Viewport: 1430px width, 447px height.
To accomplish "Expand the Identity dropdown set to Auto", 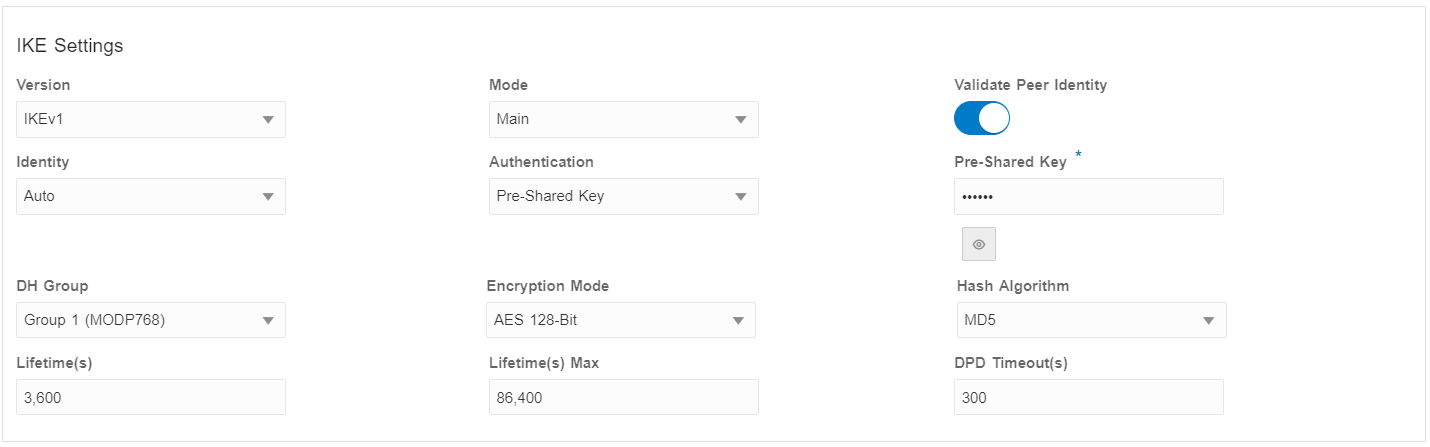I will point(150,196).
